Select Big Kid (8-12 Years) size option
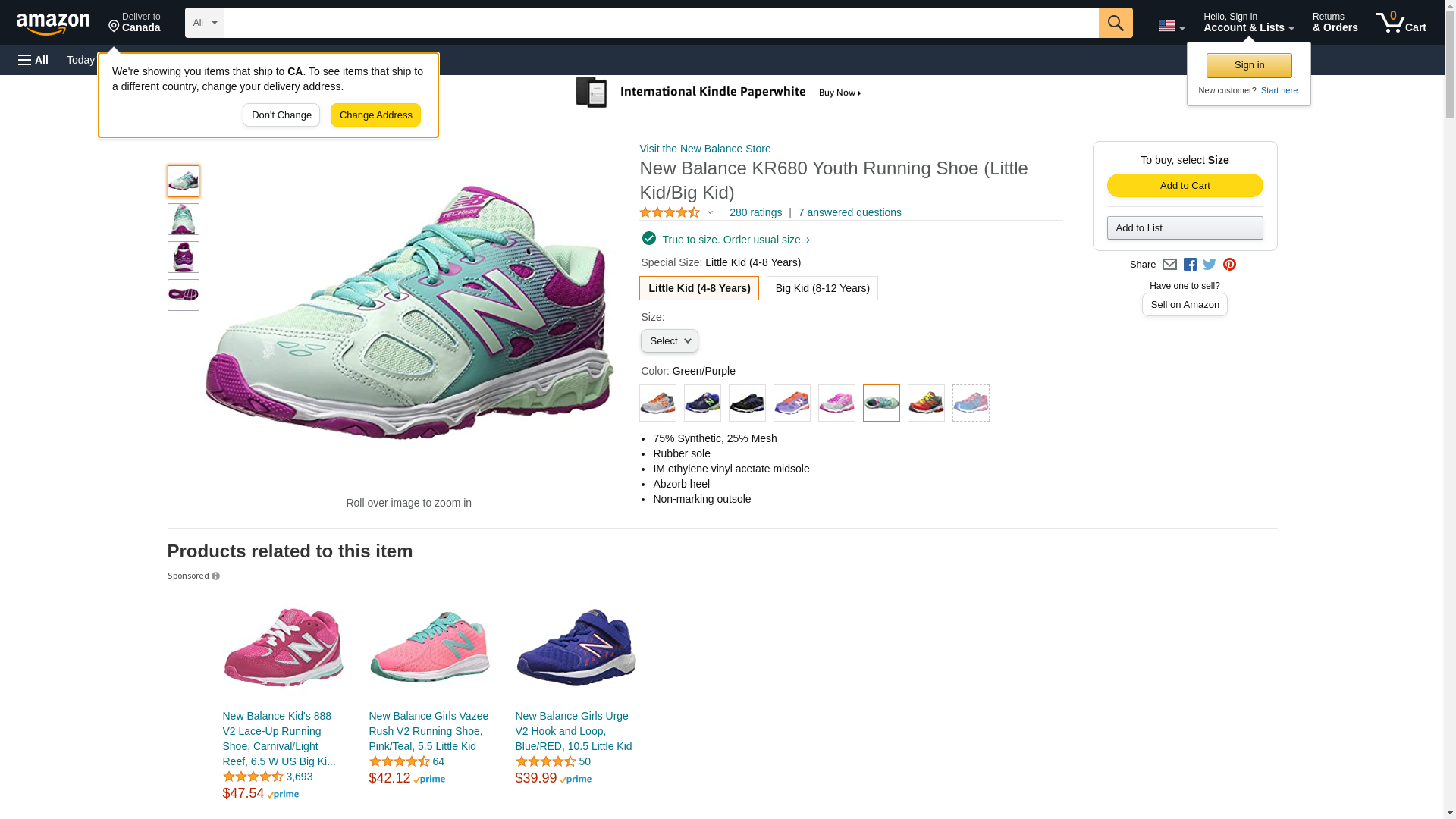This screenshot has height=819, width=1456. coord(822,288)
